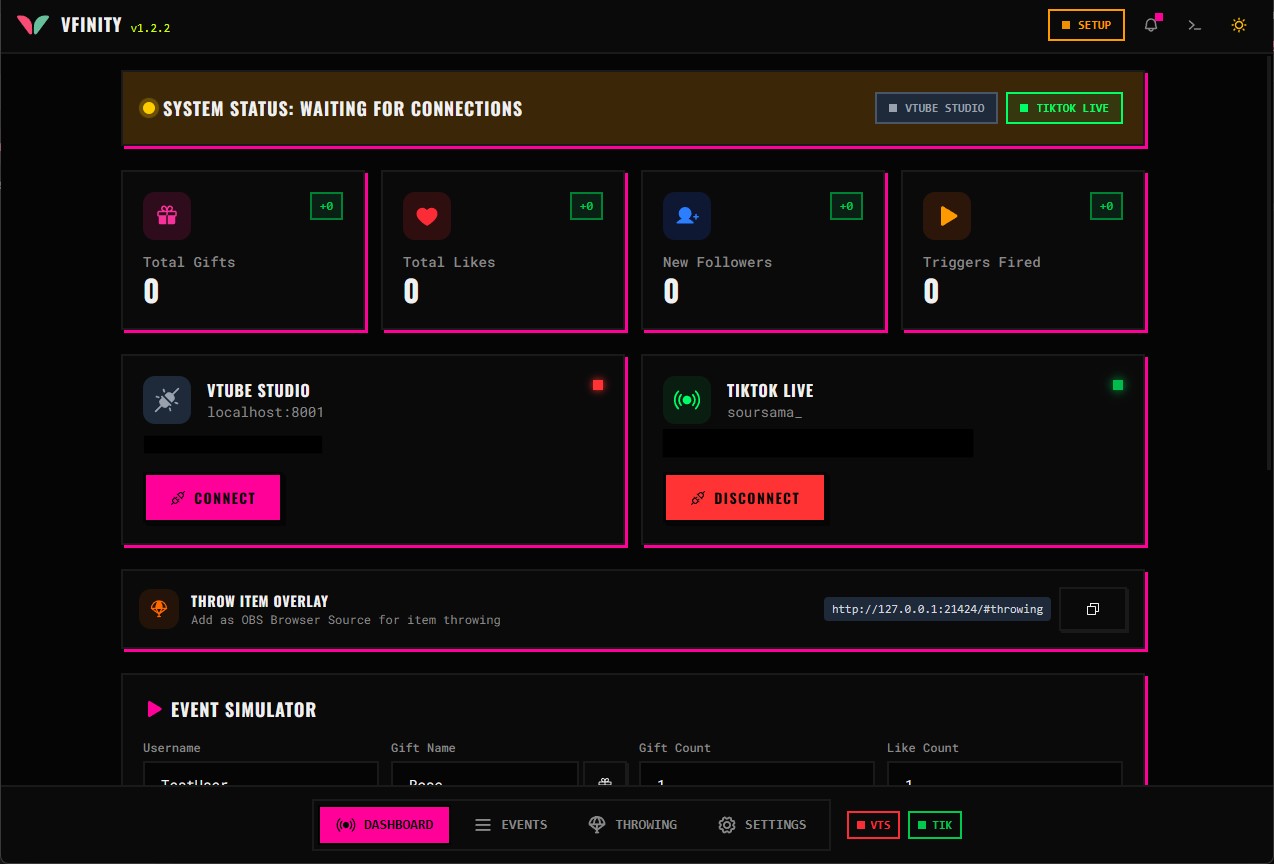
Task: Click the VFinity logo icon
Action: 32,25
